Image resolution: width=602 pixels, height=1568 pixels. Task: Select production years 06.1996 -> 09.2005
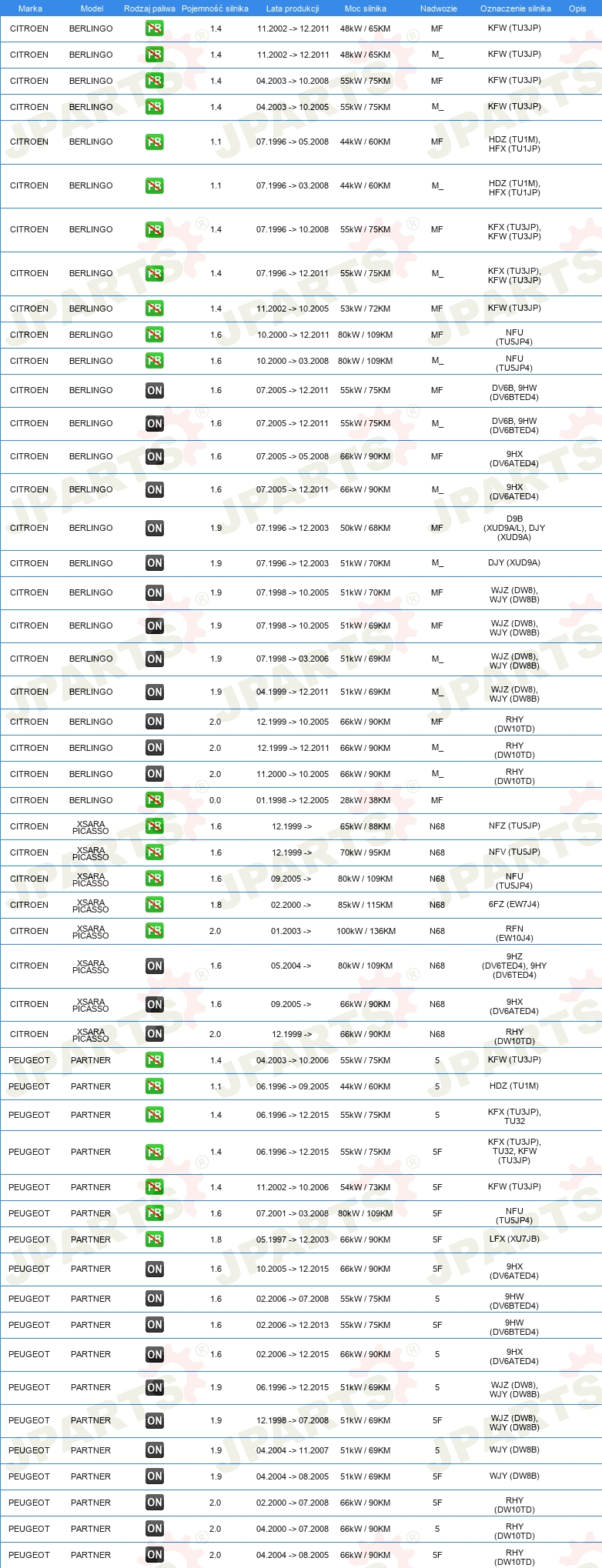(293, 1086)
